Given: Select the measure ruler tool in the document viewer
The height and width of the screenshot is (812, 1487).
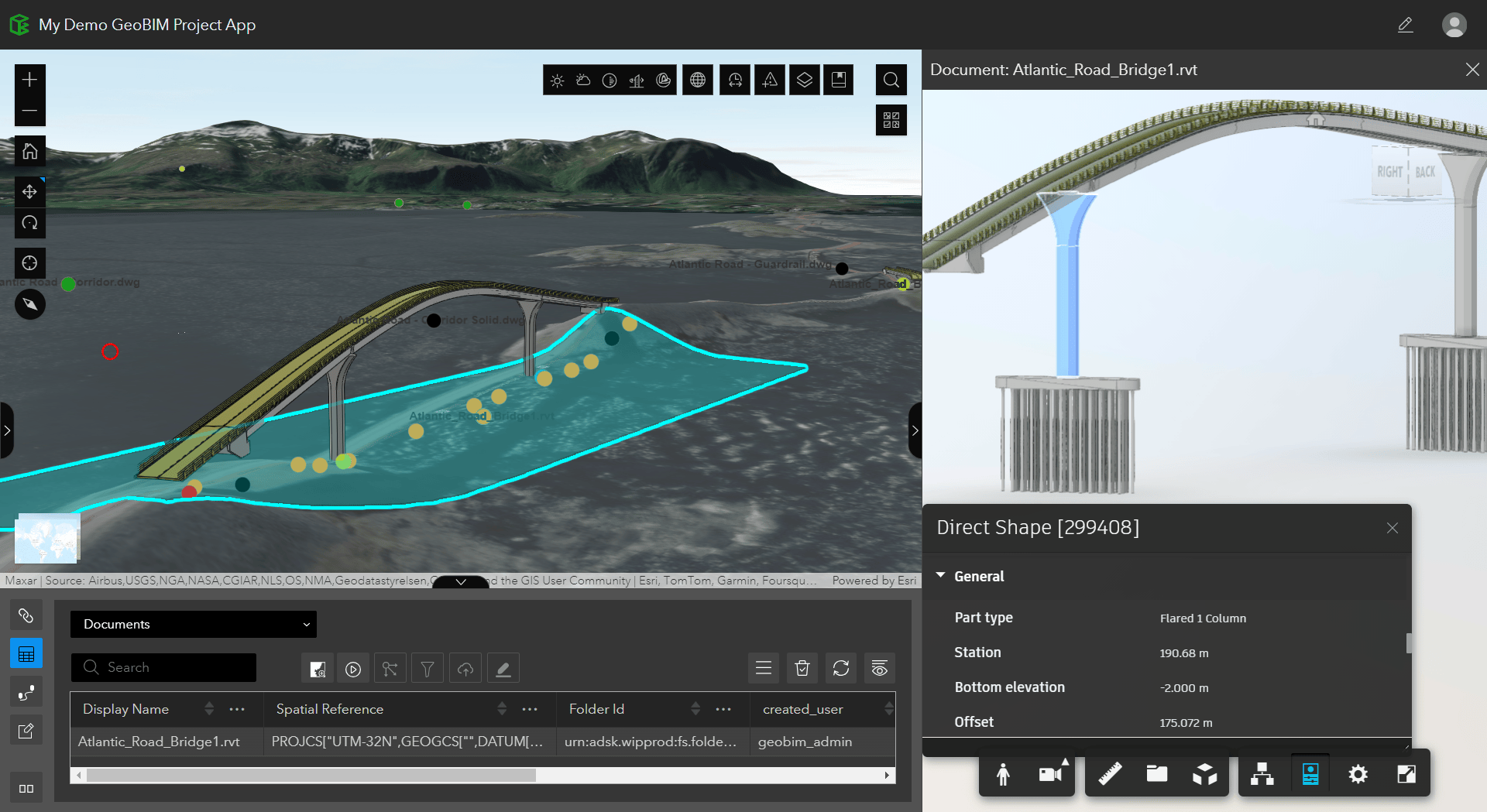Looking at the screenshot, I should (1109, 773).
